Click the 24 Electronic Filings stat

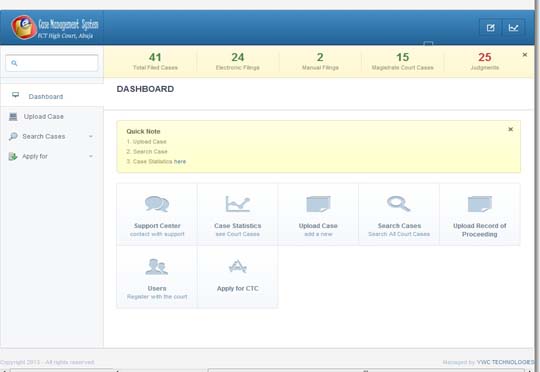(238, 61)
